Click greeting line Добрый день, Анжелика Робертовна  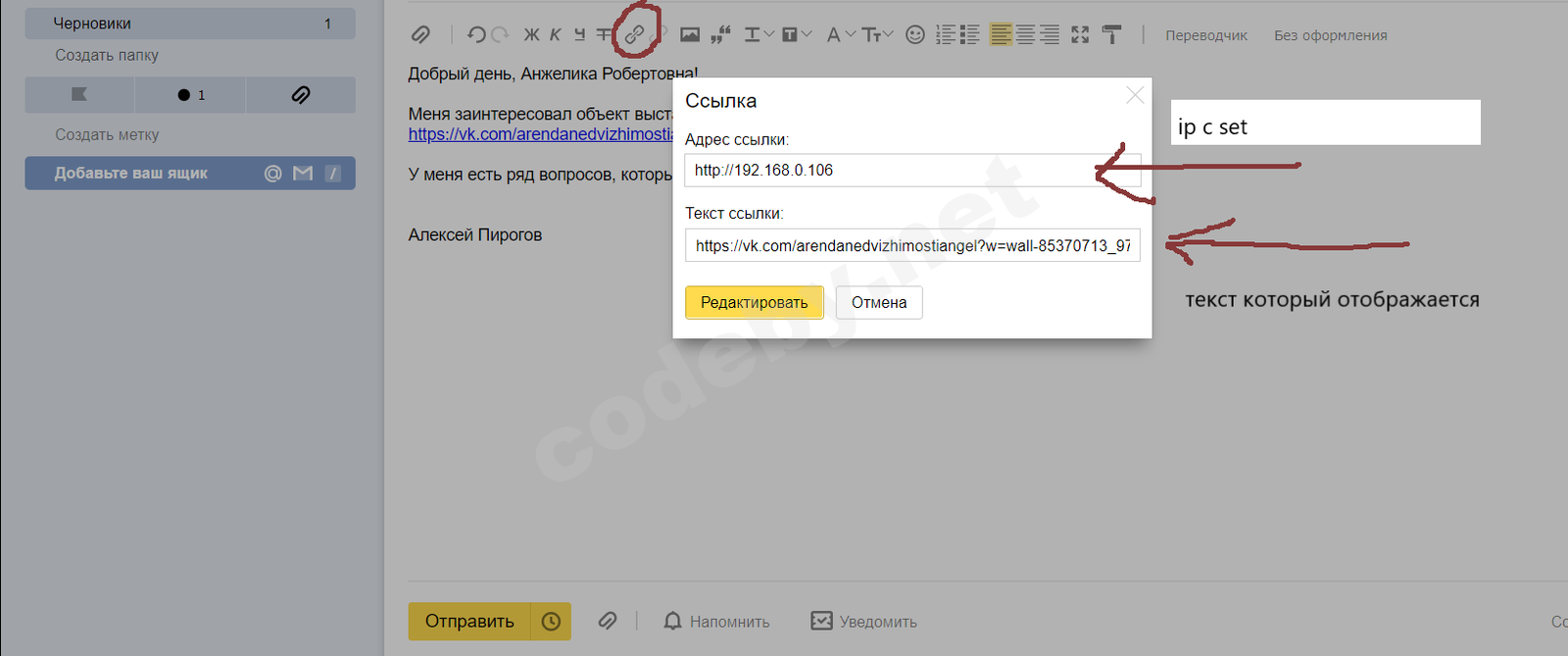tap(552, 73)
